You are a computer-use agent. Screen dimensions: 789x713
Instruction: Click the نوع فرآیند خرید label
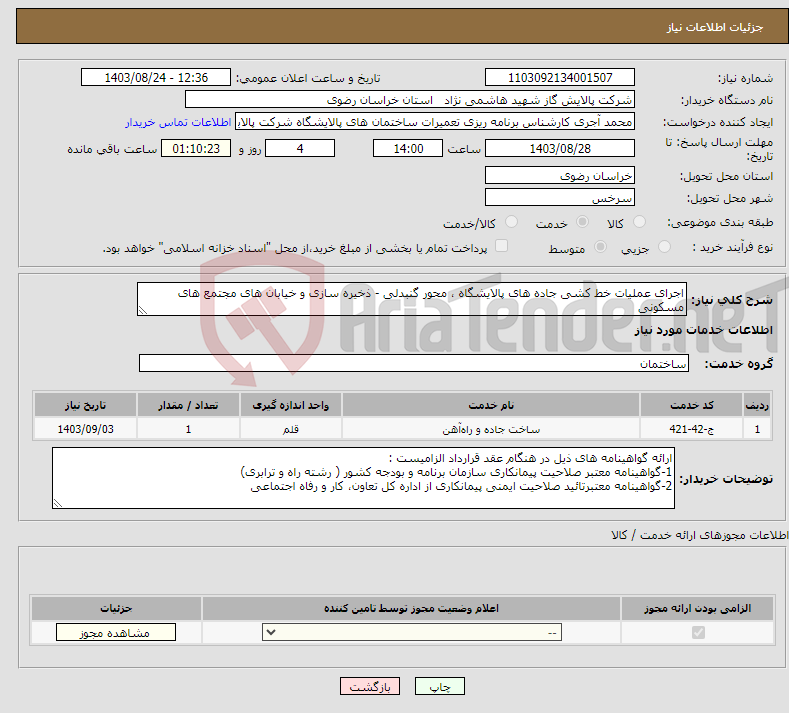tap(733, 247)
